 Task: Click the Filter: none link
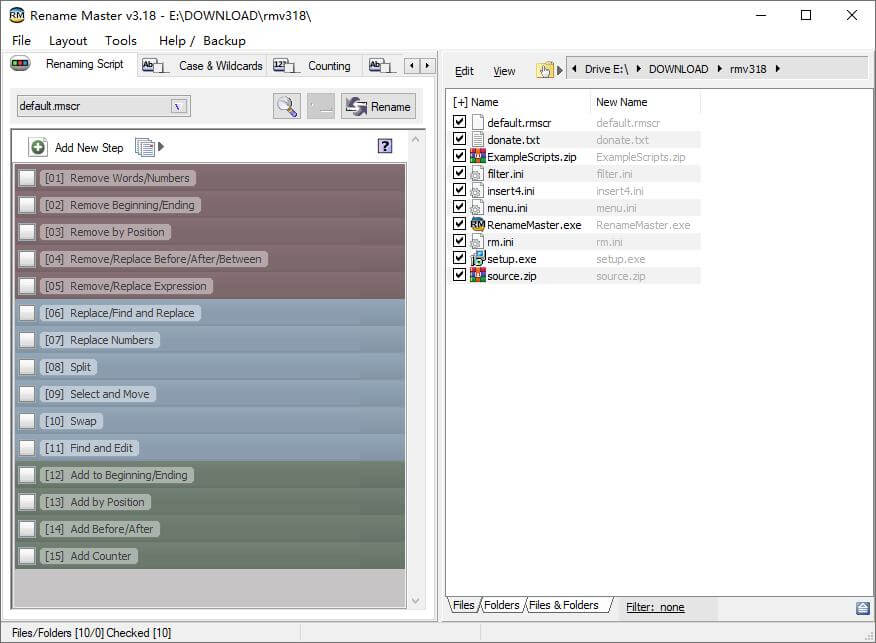(655, 607)
